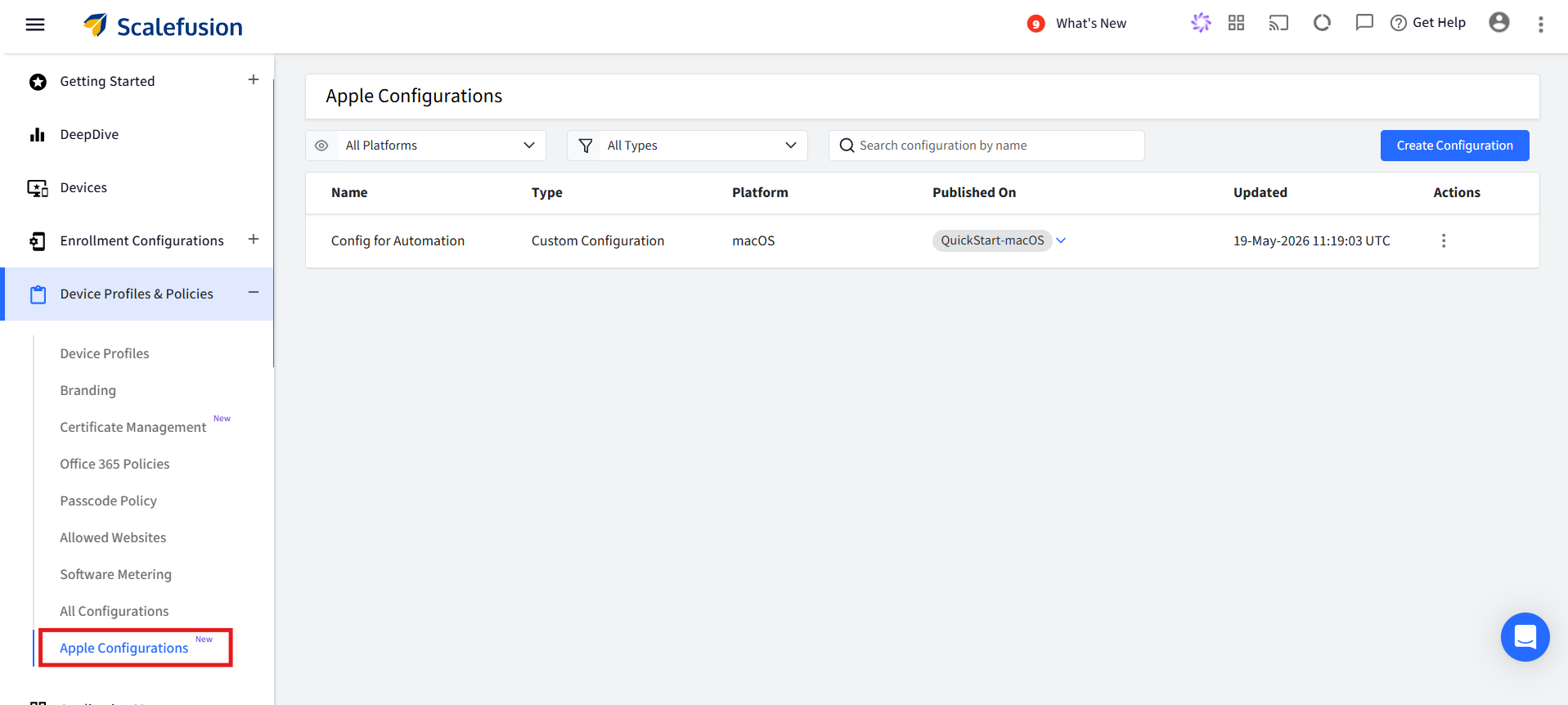
Task: Click the Enrollment Configurations icon
Action: coord(38,241)
